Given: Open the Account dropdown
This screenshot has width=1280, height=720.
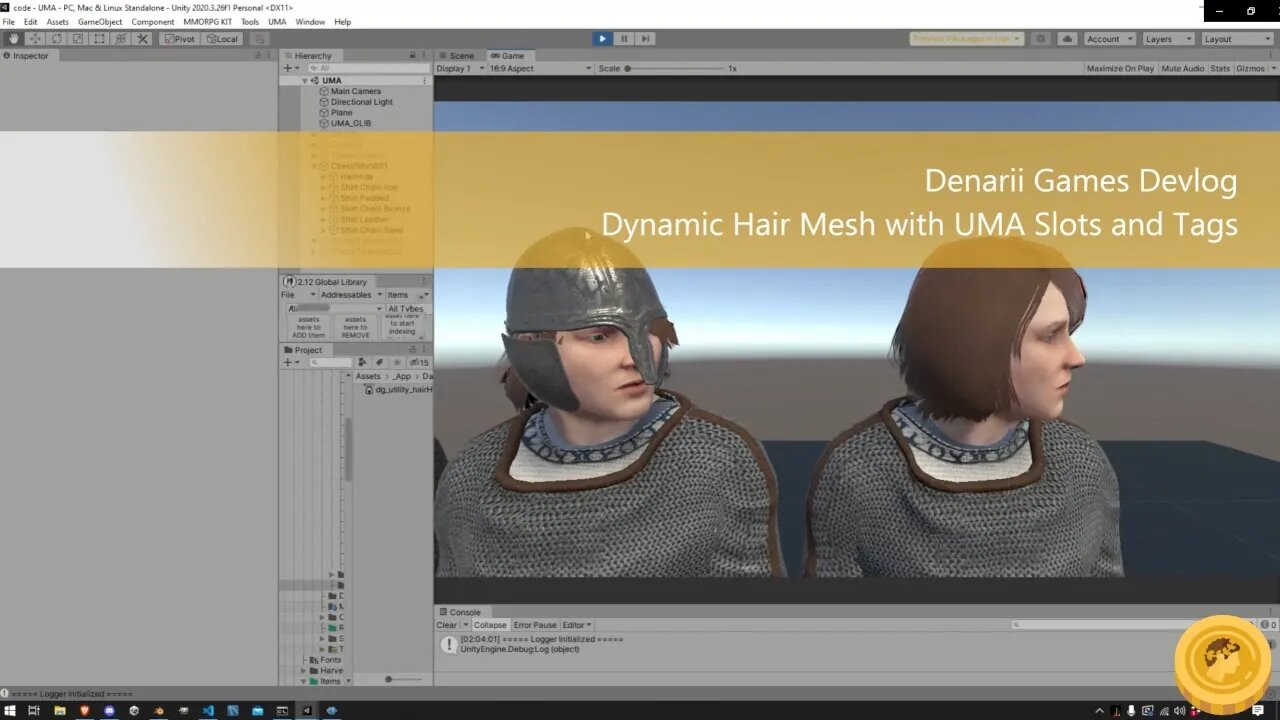Looking at the screenshot, I should coord(1109,39).
